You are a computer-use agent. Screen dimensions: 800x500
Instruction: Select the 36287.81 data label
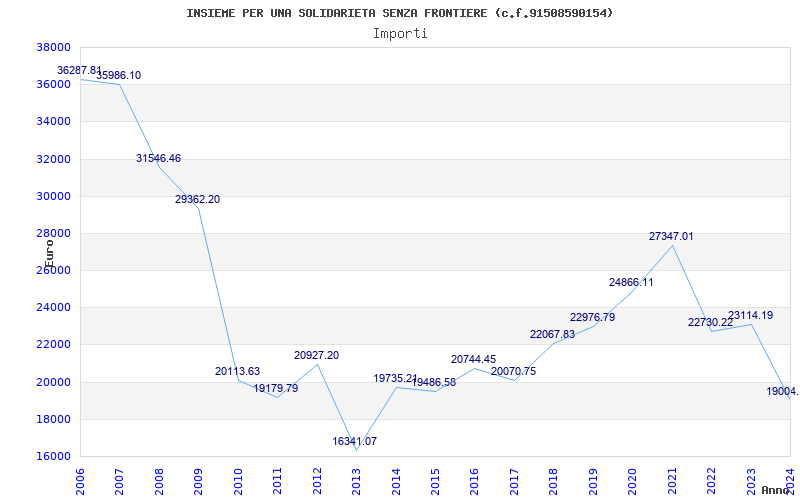79,70
